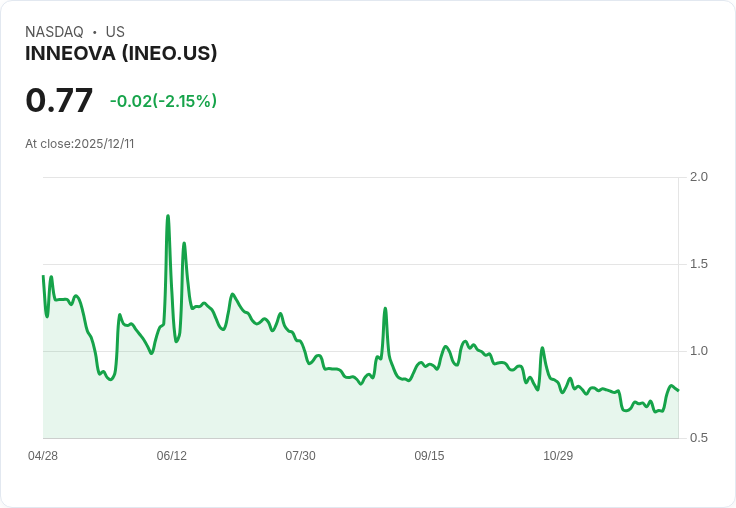Click the NASDAQ exchange label
Screen dimensions: 736x508
(x=54, y=32)
